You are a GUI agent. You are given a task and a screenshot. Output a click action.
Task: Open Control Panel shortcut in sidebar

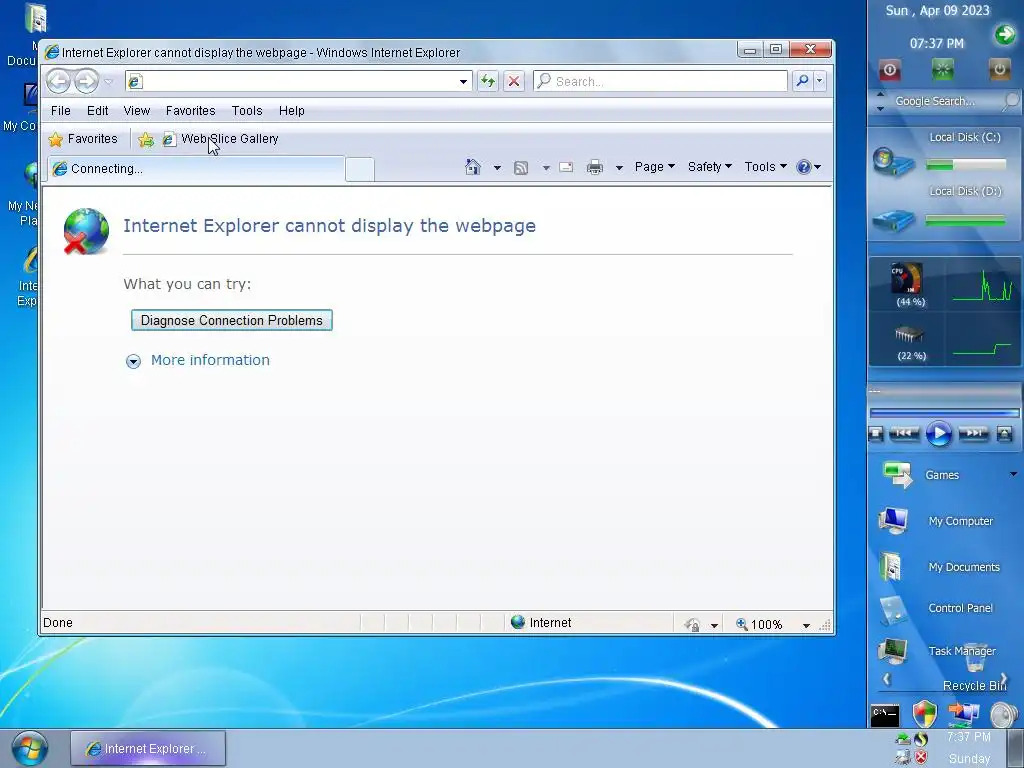pyautogui.click(x=935, y=609)
